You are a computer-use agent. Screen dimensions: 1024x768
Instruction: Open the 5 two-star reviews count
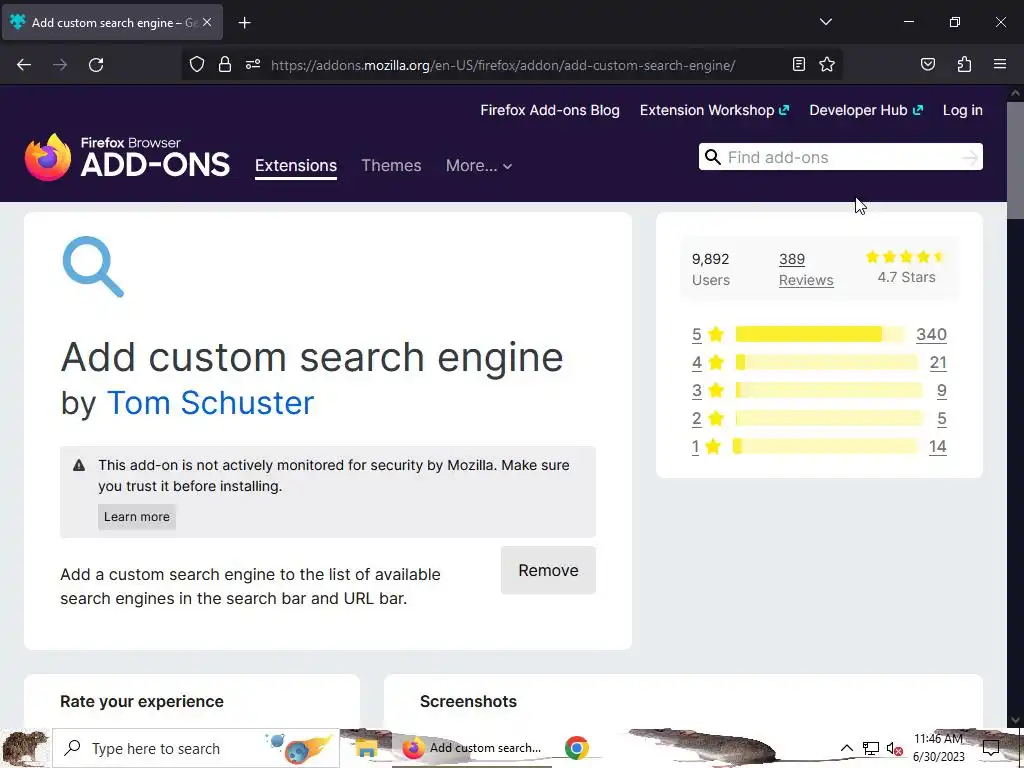pos(942,419)
